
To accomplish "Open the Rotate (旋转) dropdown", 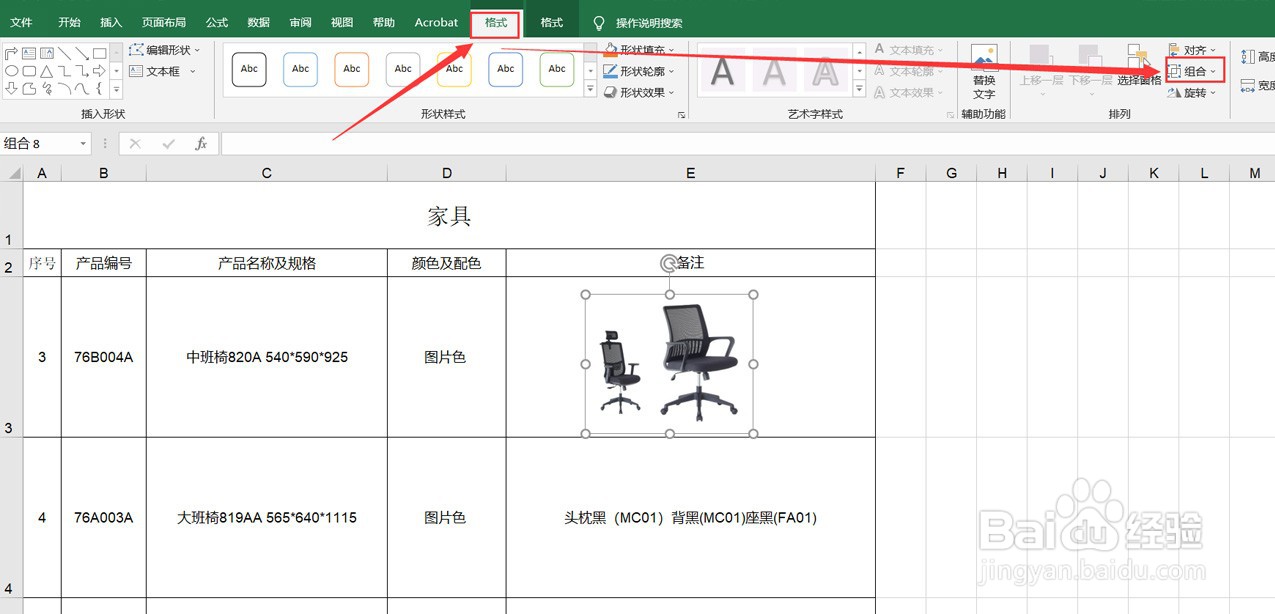I will point(1193,93).
